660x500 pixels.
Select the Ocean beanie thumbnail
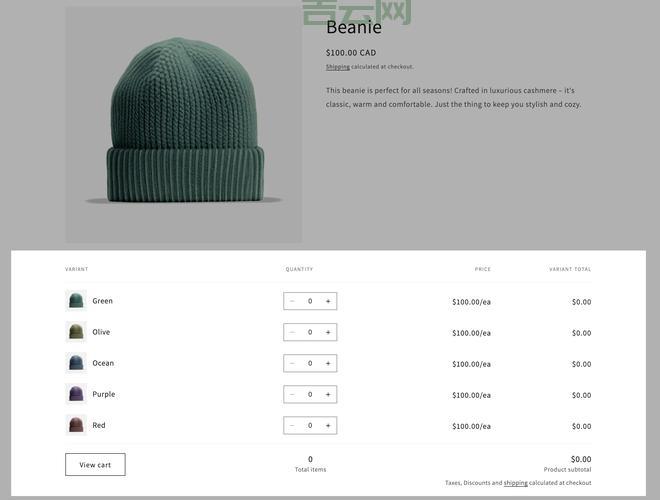[76, 363]
